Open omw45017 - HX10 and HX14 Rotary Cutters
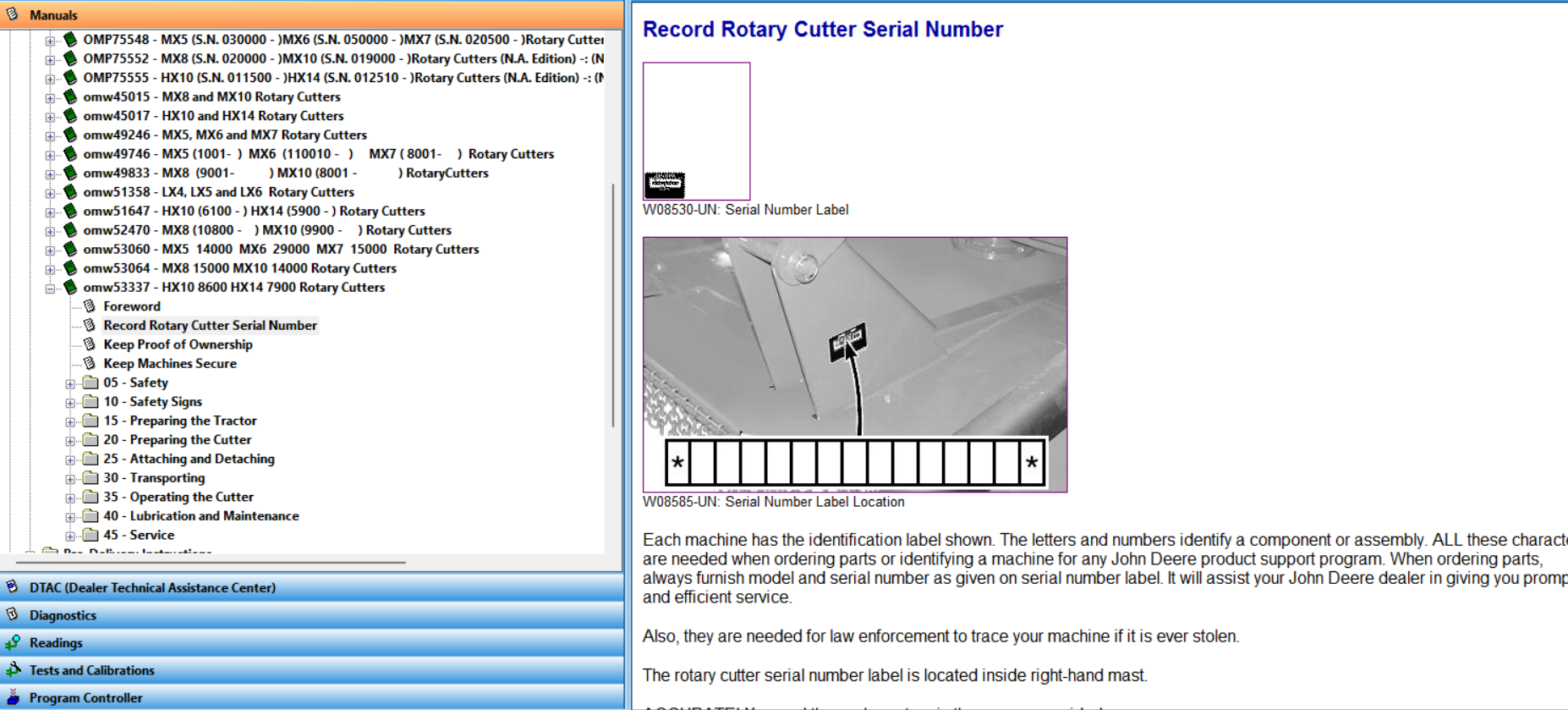This screenshot has width=1568, height=710. point(213,116)
